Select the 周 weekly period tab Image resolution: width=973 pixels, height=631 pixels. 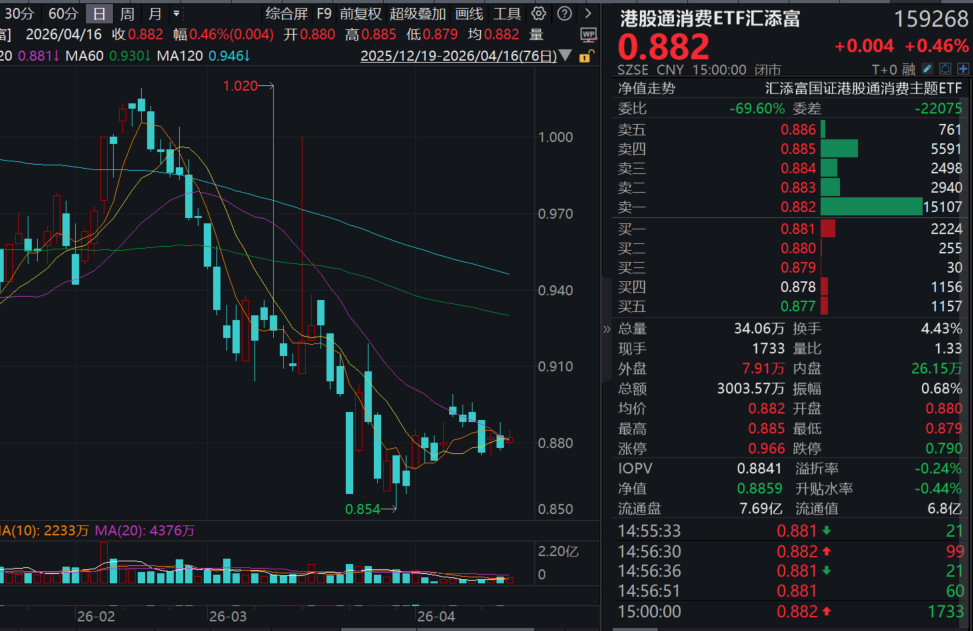click(x=127, y=14)
